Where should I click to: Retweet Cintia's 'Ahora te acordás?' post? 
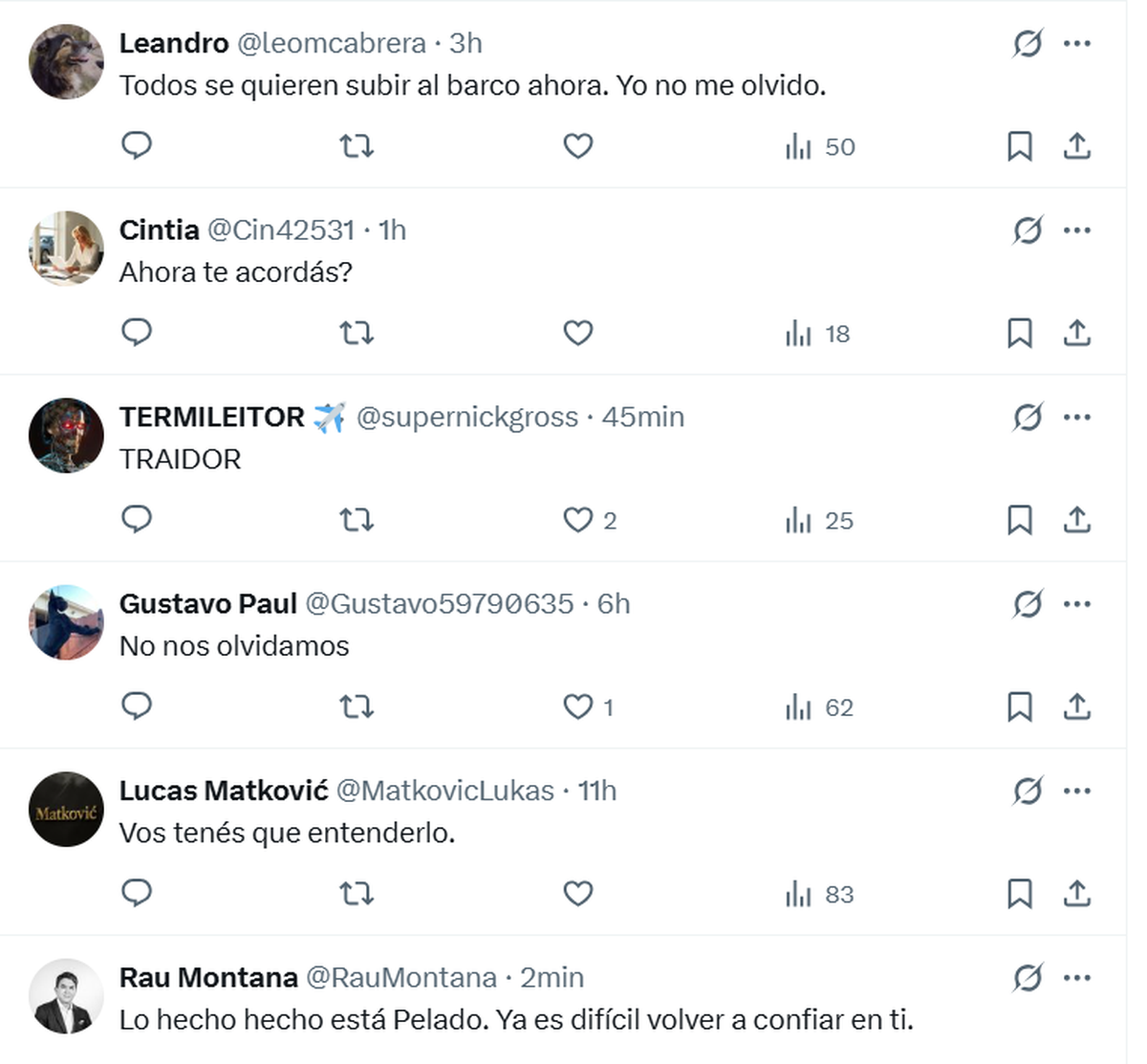[x=357, y=333]
